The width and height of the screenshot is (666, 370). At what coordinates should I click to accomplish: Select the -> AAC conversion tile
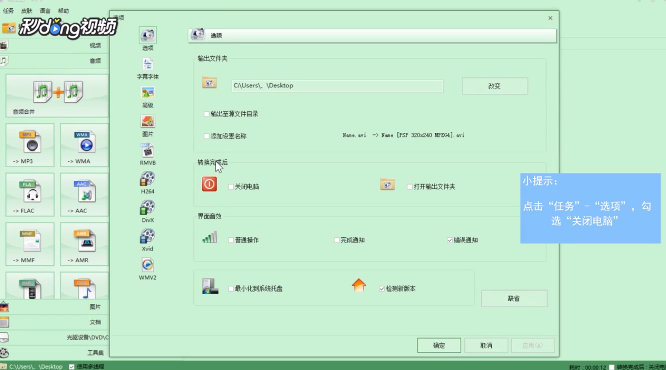tap(84, 195)
